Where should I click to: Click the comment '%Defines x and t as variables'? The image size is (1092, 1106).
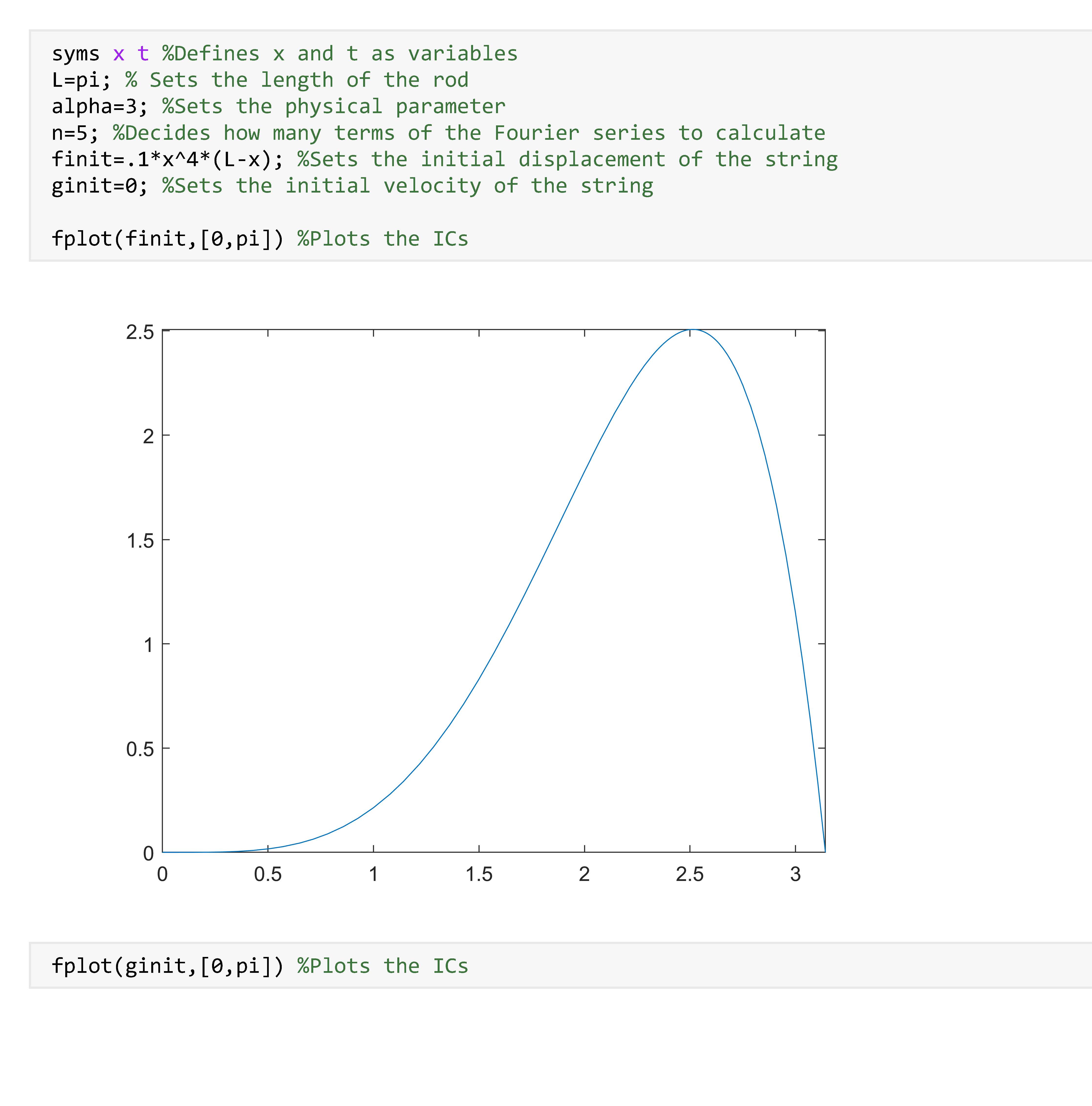[x=340, y=54]
